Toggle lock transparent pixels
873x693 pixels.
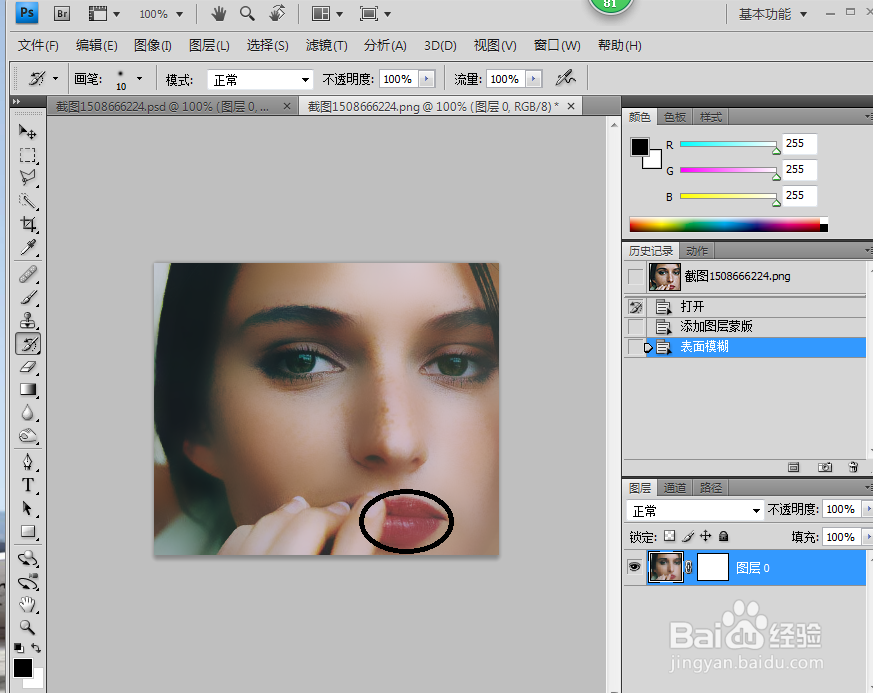pos(670,536)
